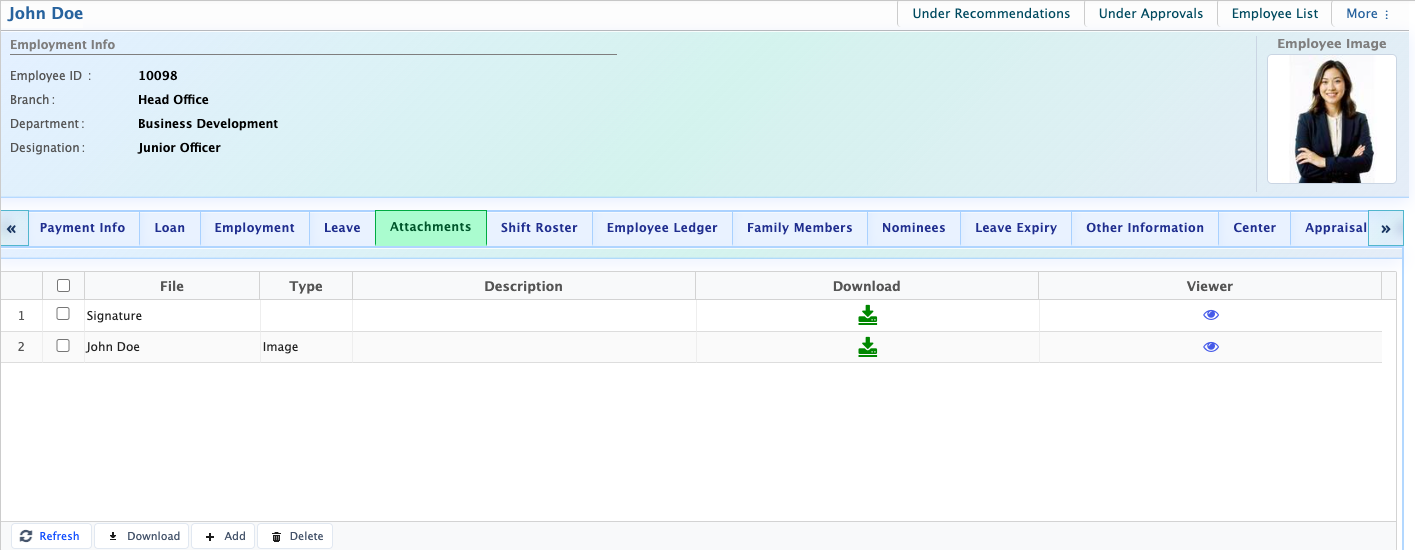Image resolution: width=1415 pixels, height=550 pixels.
Task: Check the John Doe row checkbox
Action: (x=63, y=345)
